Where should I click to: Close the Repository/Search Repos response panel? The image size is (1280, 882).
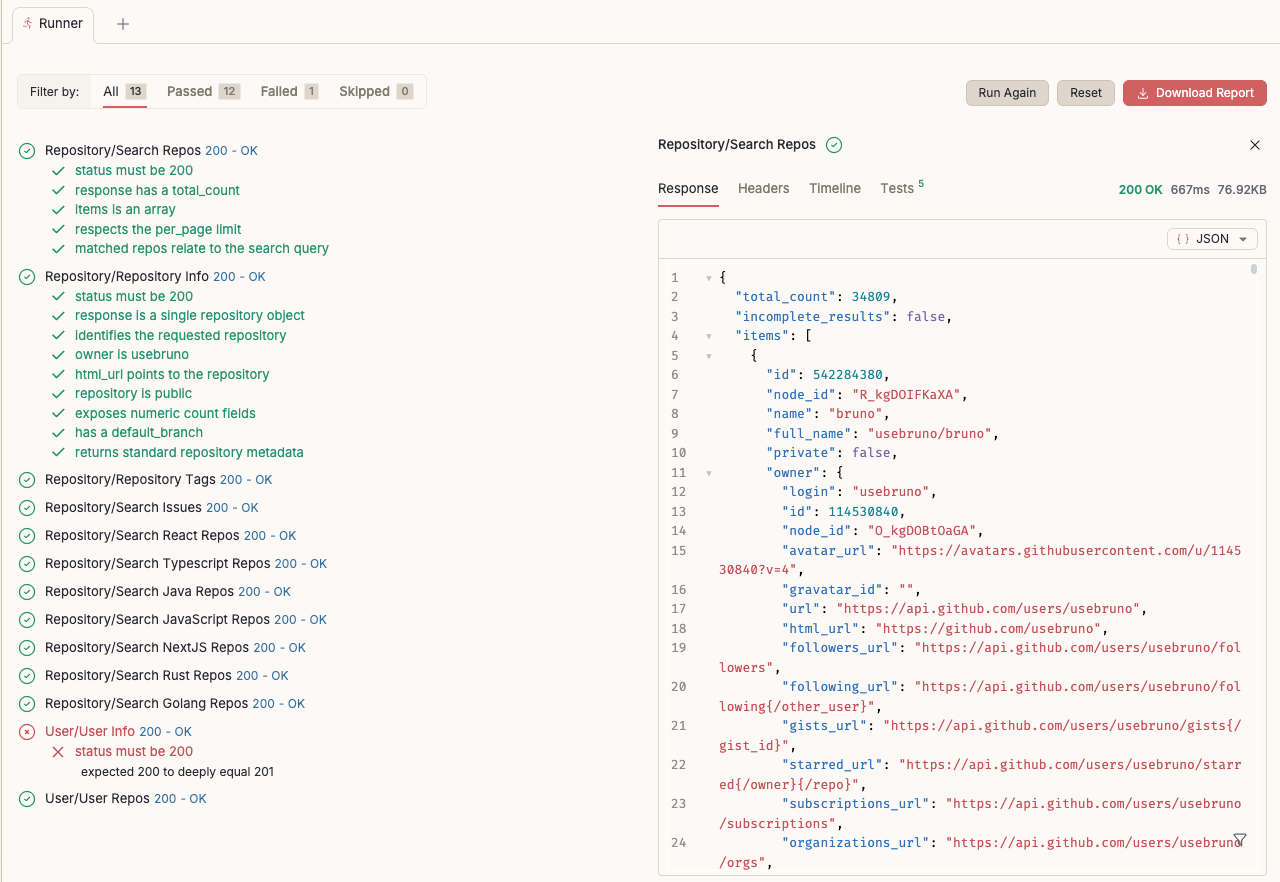tap(1255, 145)
